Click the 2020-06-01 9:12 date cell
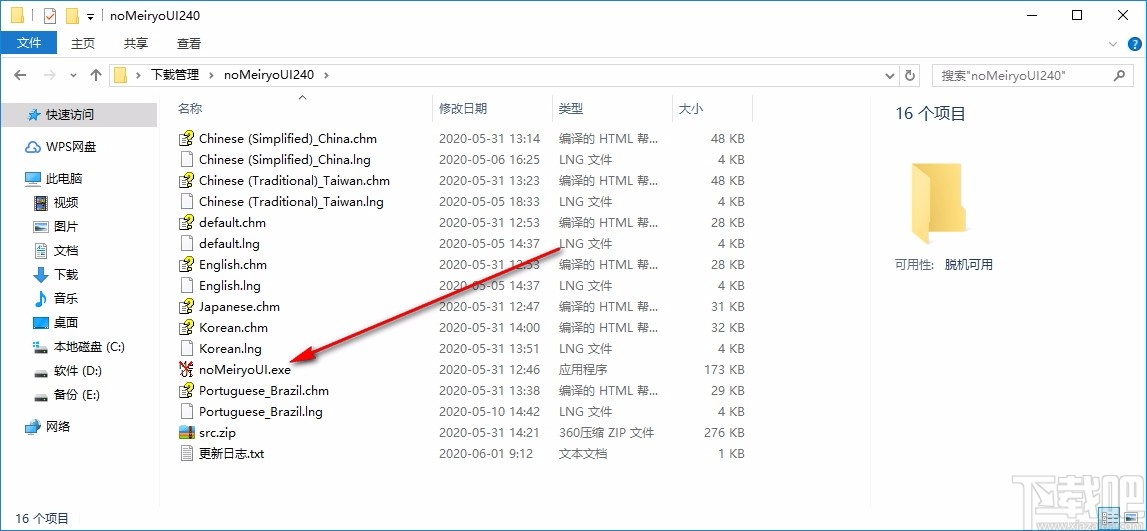The width and height of the screenshot is (1147, 531). [x=486, y=453]
